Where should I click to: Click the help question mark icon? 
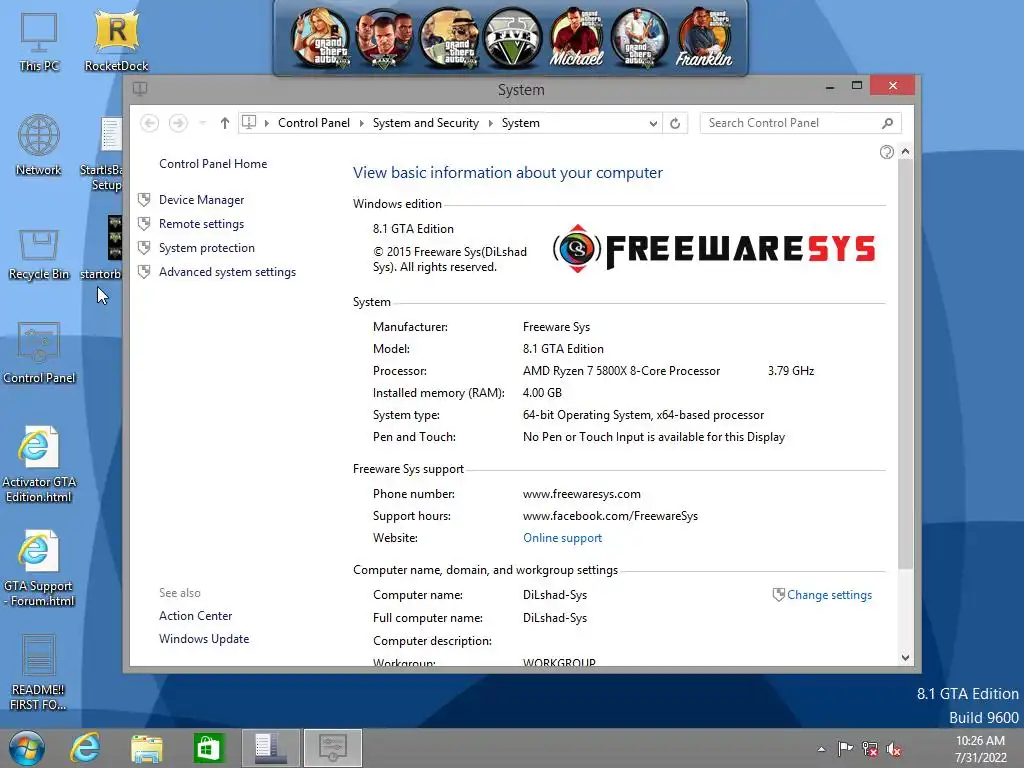tap(886, 152)
